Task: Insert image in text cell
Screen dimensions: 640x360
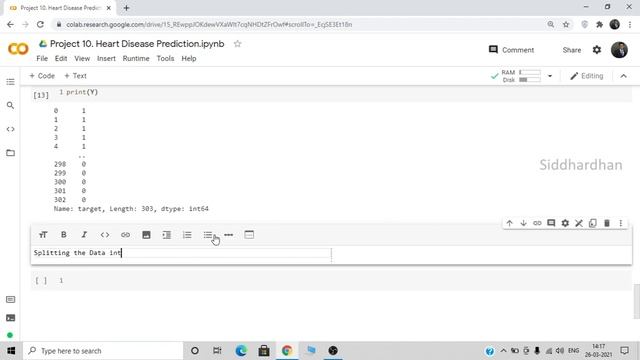Action: [x=146, y=235]
